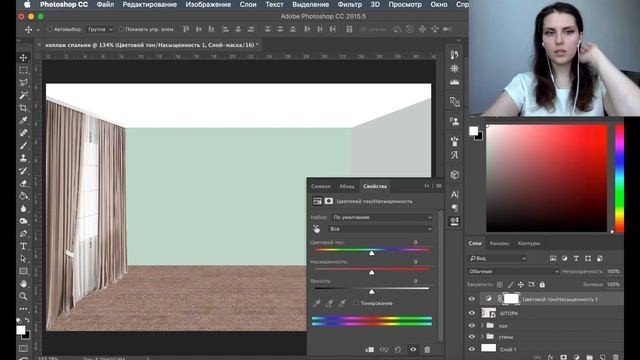This screenshot has height=360, width=640.
Task: Enable Автовыбор checkbox
Action: pos(50,29)
